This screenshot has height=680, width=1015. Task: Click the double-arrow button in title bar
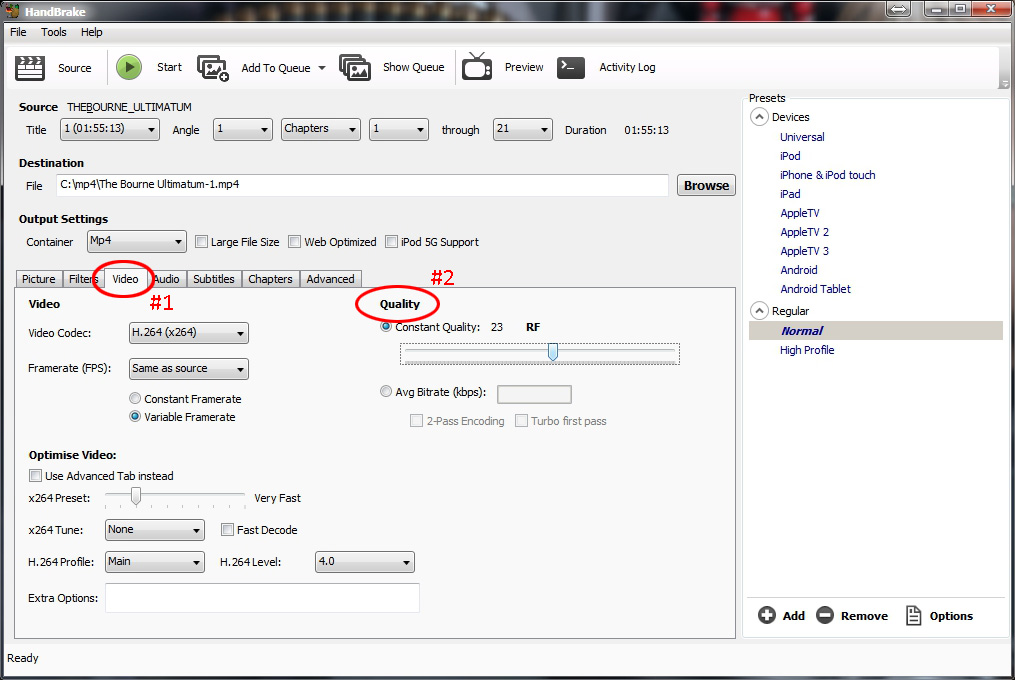(898, 9)
